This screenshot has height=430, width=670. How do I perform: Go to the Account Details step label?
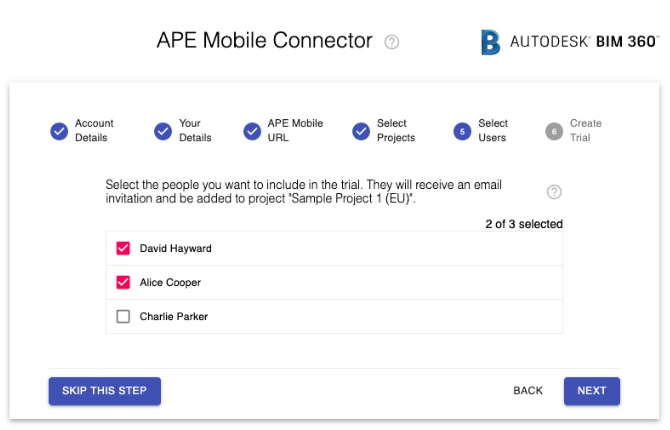[x=94, y=130]
